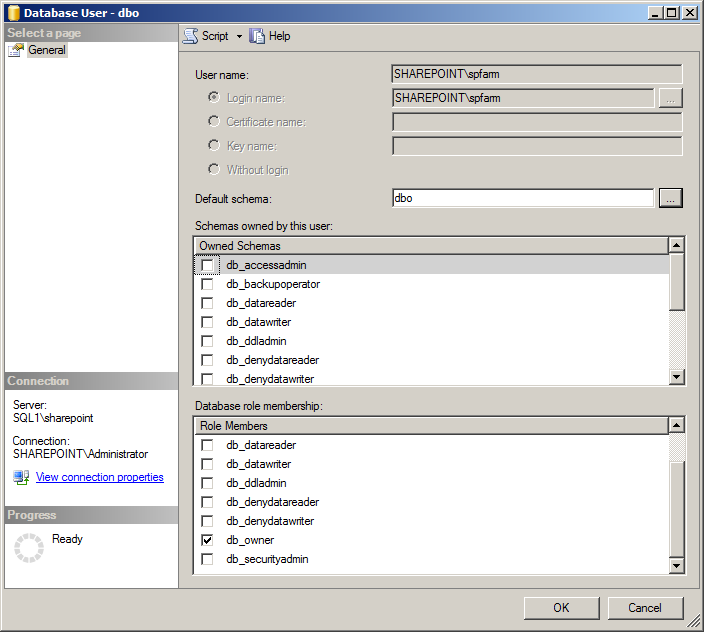Click the progress spinner icon
Viewport: 704px width, 632px height.
[29, 548]
